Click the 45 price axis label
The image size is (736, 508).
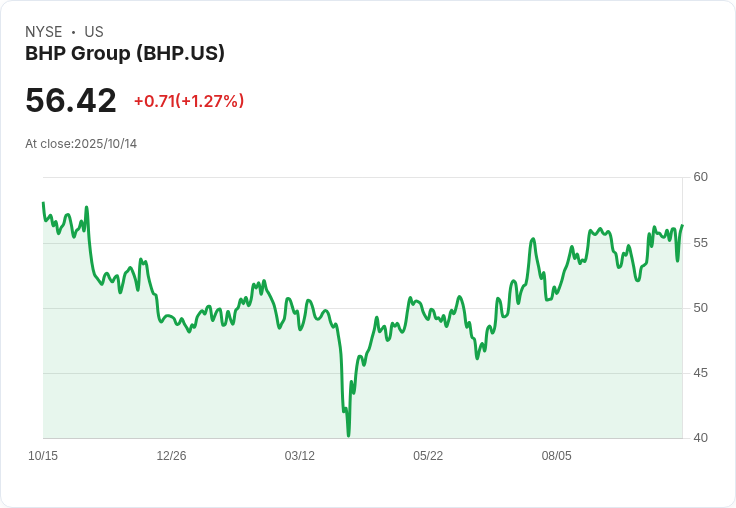[x=701, y=373]
